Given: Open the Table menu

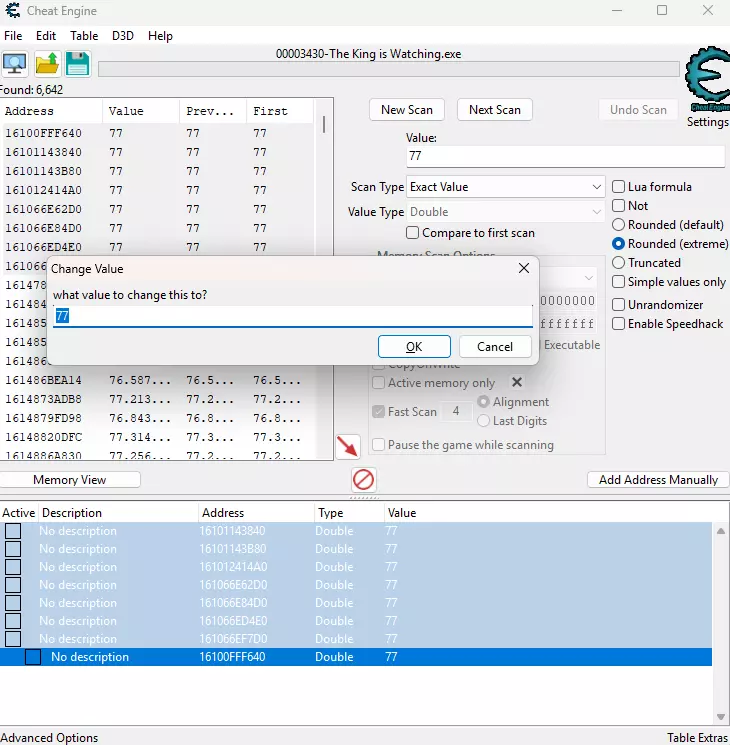Looking at the screenshot, I should coord(84,36).
